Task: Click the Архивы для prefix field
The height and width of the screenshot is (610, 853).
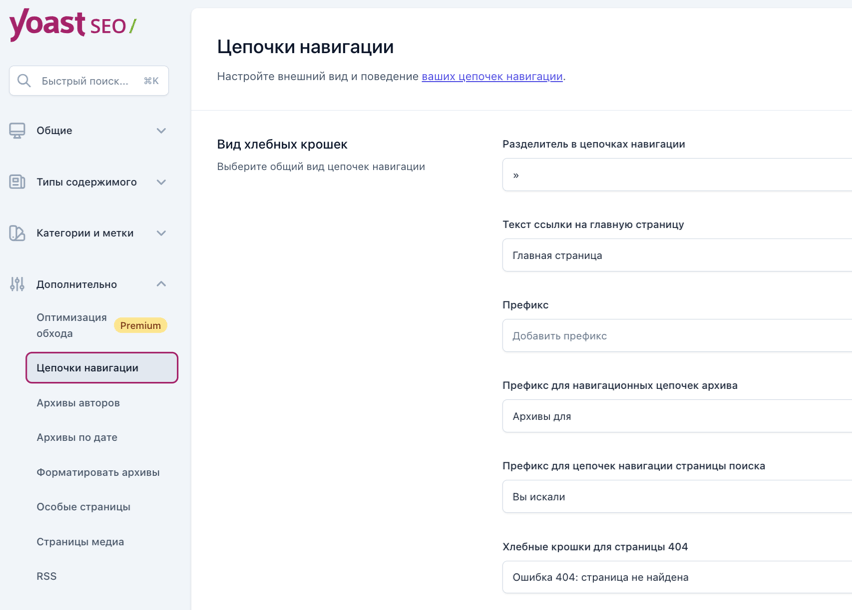Action: coord(677,416)
